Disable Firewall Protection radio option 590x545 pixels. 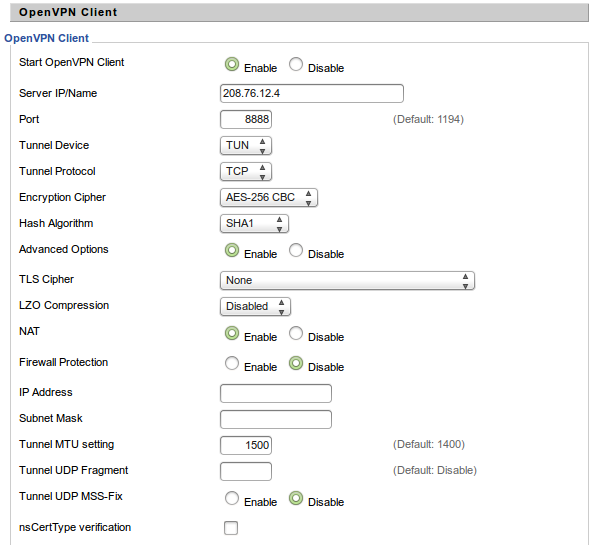point(296,363)
